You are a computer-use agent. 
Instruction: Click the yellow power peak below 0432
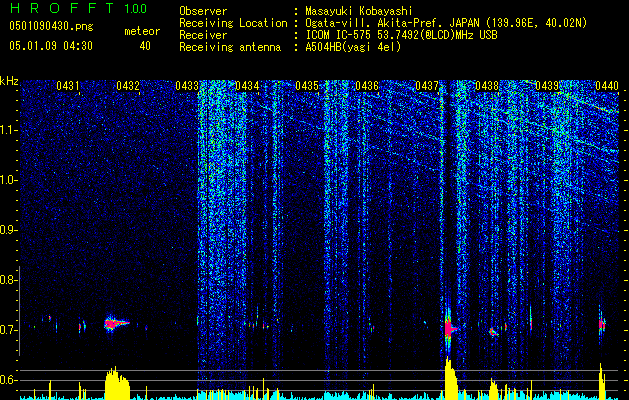117,383
